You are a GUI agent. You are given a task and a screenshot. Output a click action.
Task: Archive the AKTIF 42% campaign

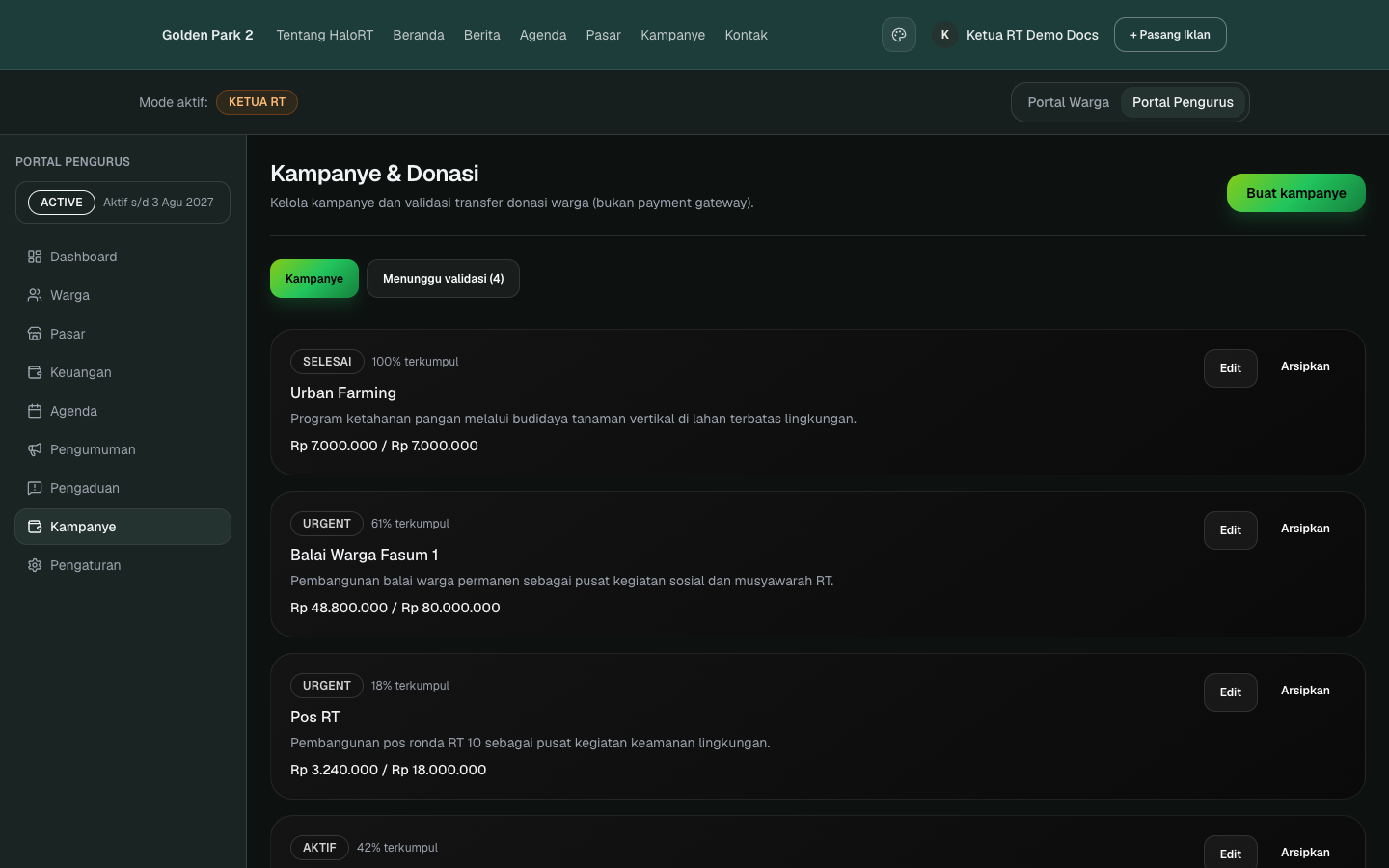(1305, 853)
